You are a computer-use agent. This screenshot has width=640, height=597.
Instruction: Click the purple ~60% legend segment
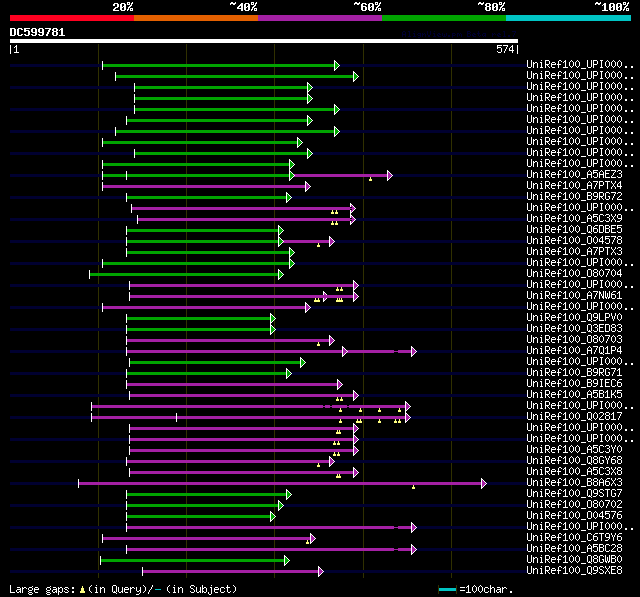coord(320,18)
